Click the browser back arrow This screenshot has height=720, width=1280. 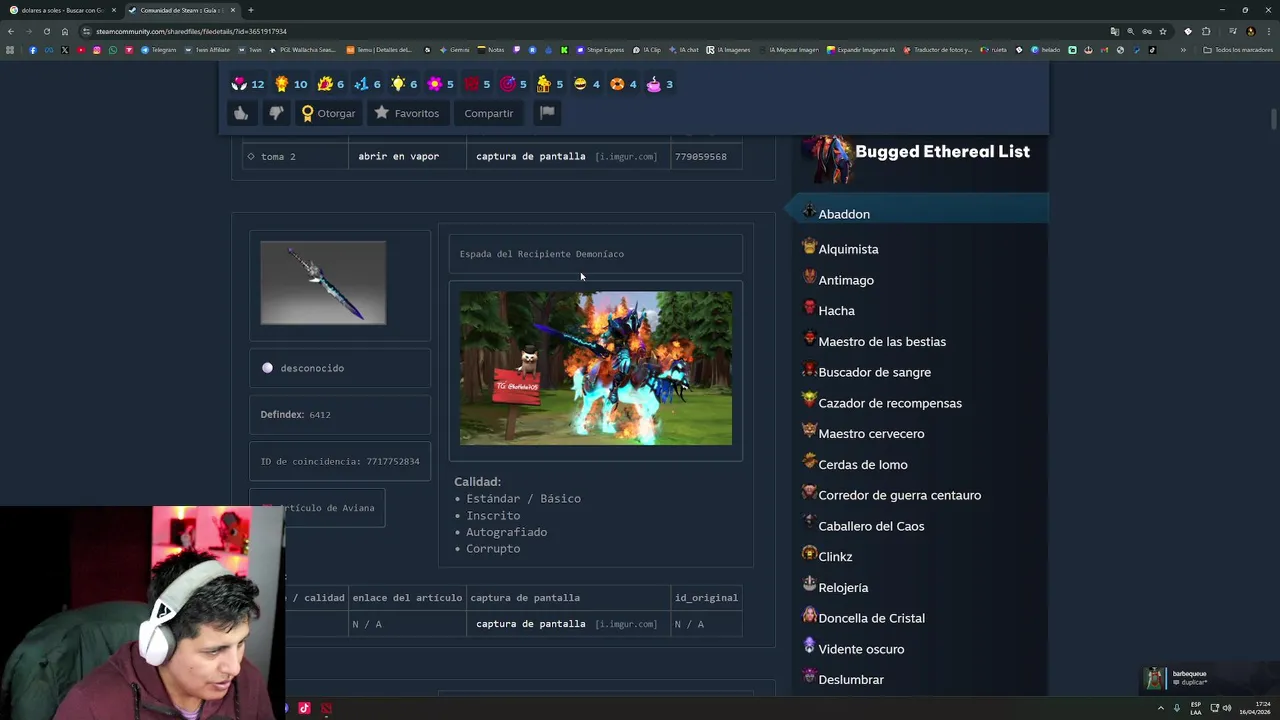11,31
